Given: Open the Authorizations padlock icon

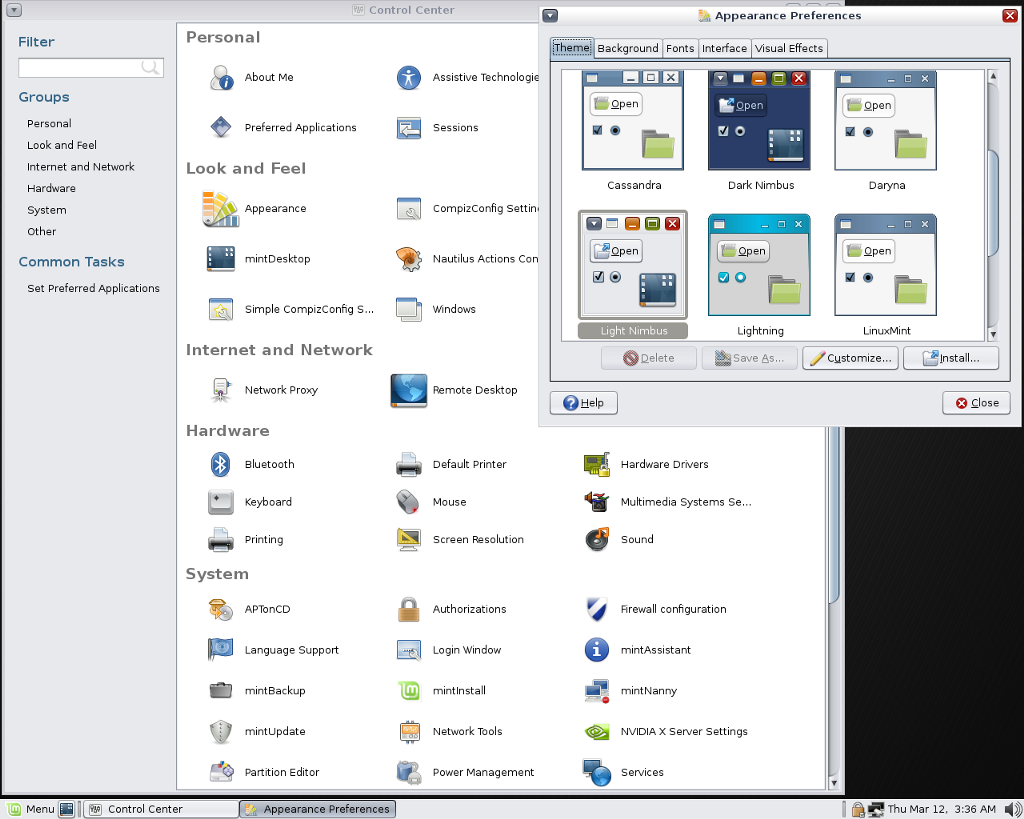Looking at the screenshot, I should (x=409, y=609).
